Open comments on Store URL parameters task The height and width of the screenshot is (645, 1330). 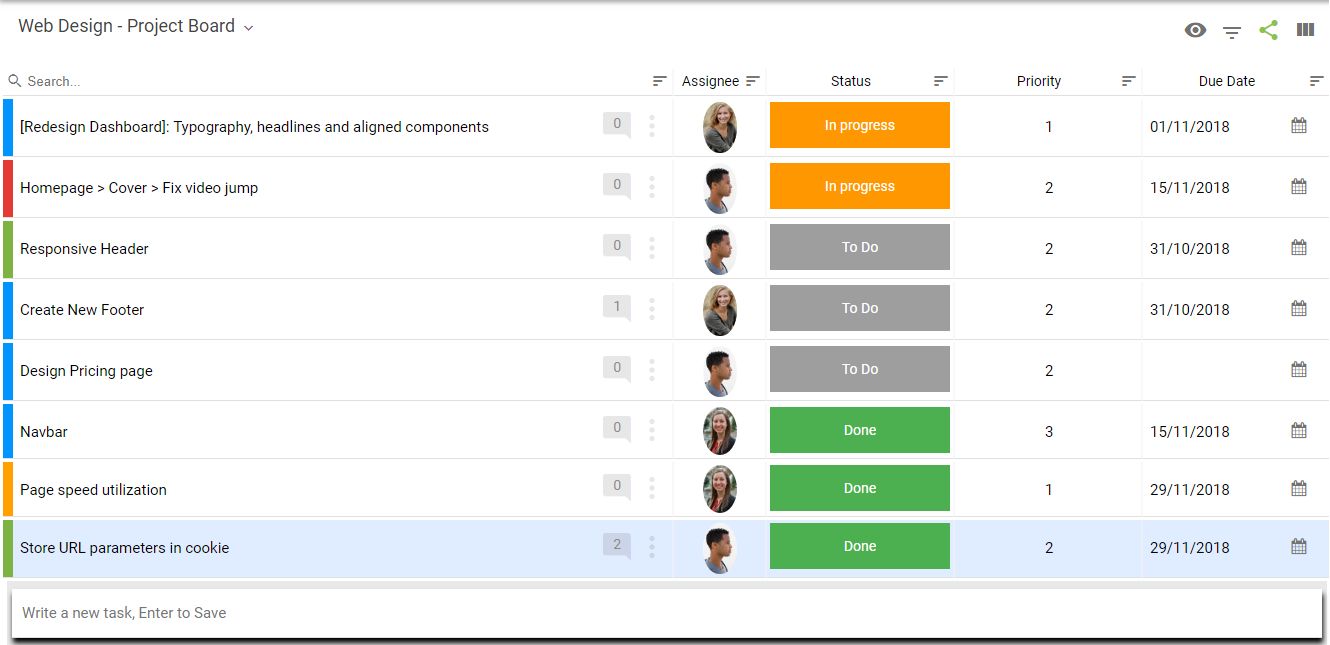[616, 546]
